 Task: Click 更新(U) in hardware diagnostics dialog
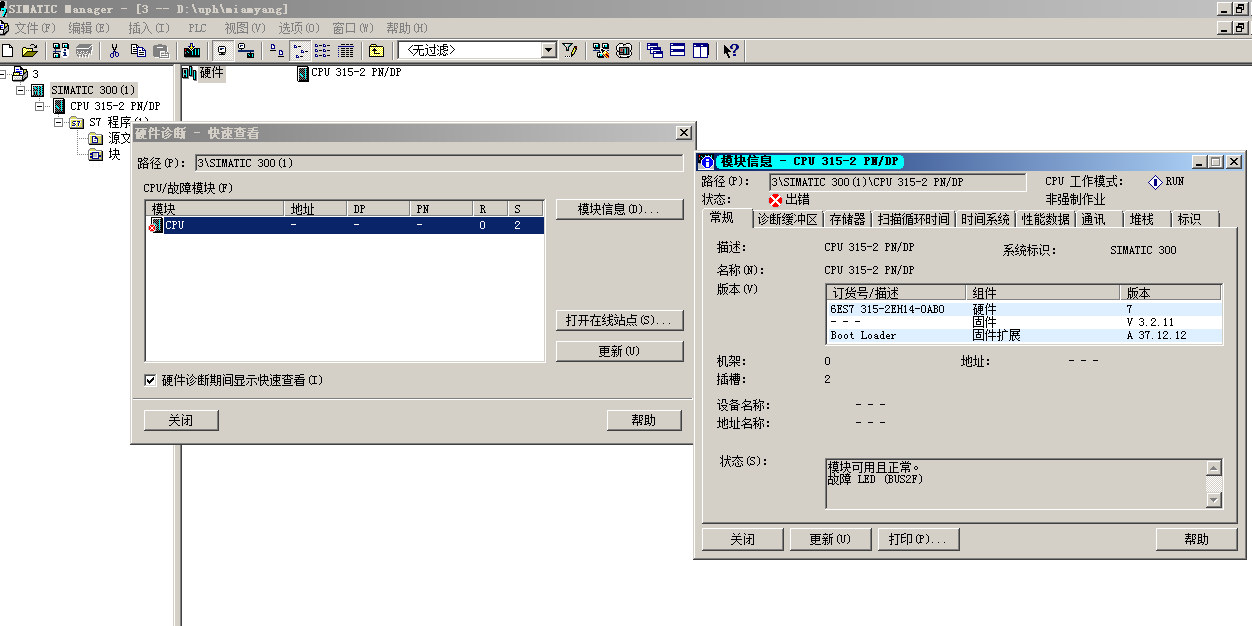[619, 351]
